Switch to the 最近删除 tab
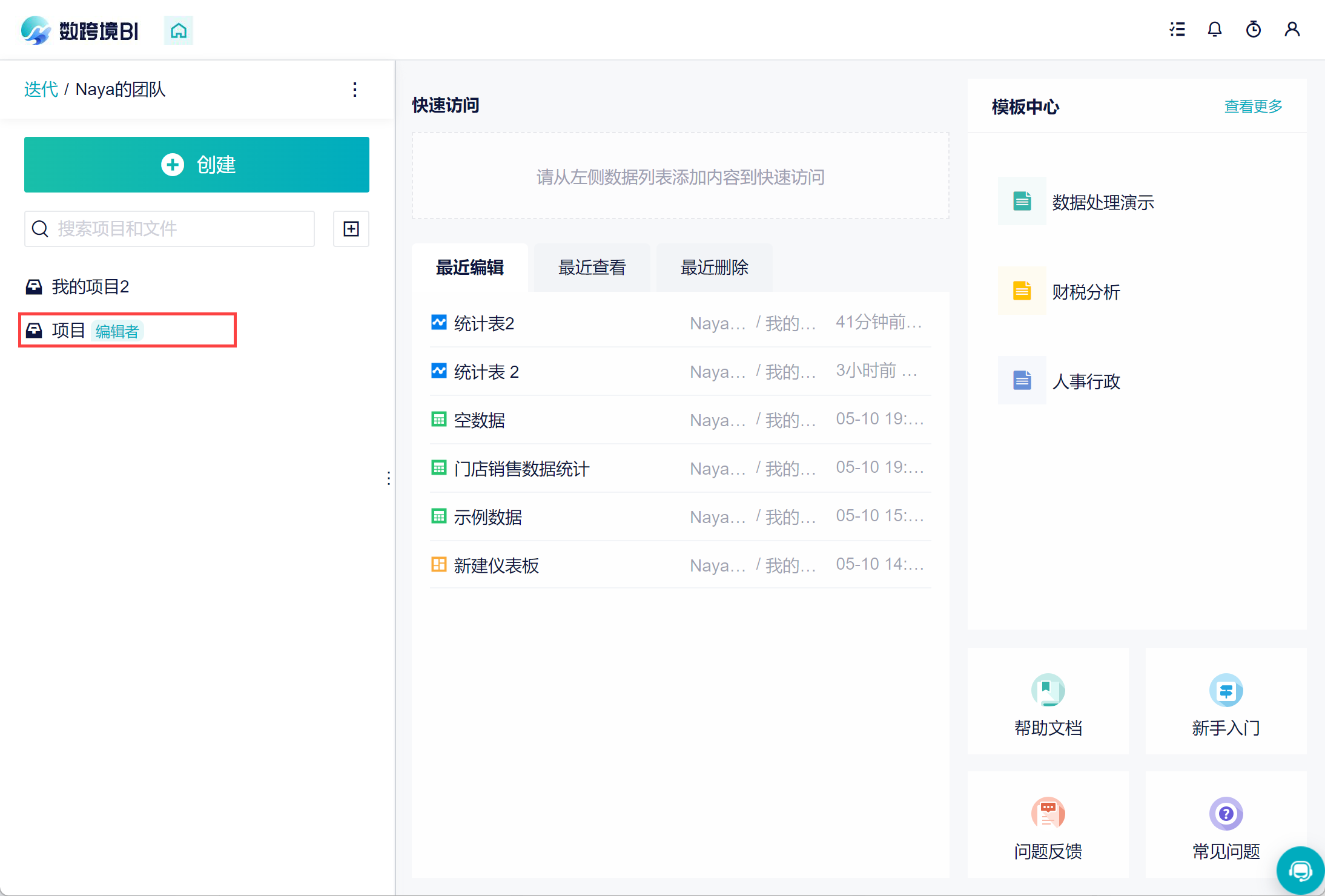This screenshot has width=1325, height=896. (x=714, y=268)
